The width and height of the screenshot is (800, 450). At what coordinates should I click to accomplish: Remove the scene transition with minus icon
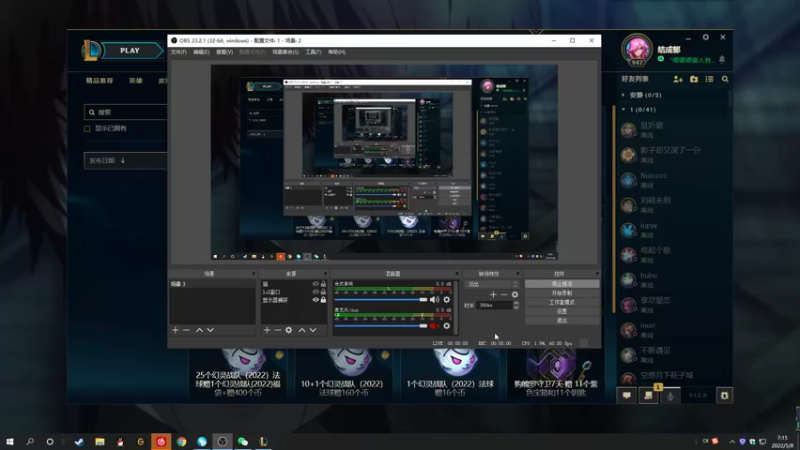(x=504, y=294)
